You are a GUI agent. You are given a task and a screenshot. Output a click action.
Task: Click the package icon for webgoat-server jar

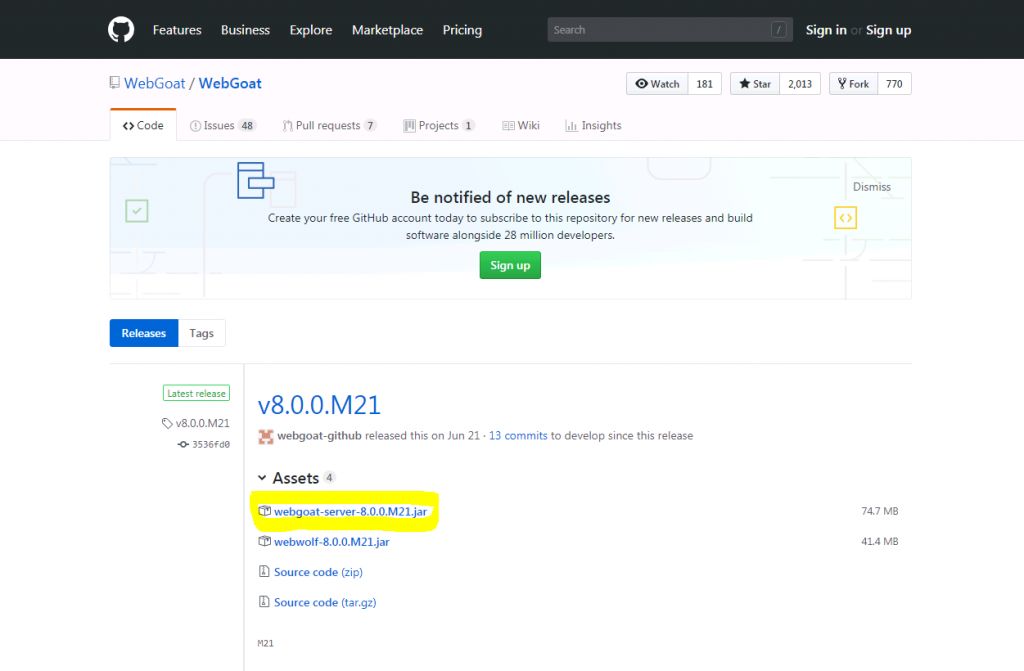264,511
